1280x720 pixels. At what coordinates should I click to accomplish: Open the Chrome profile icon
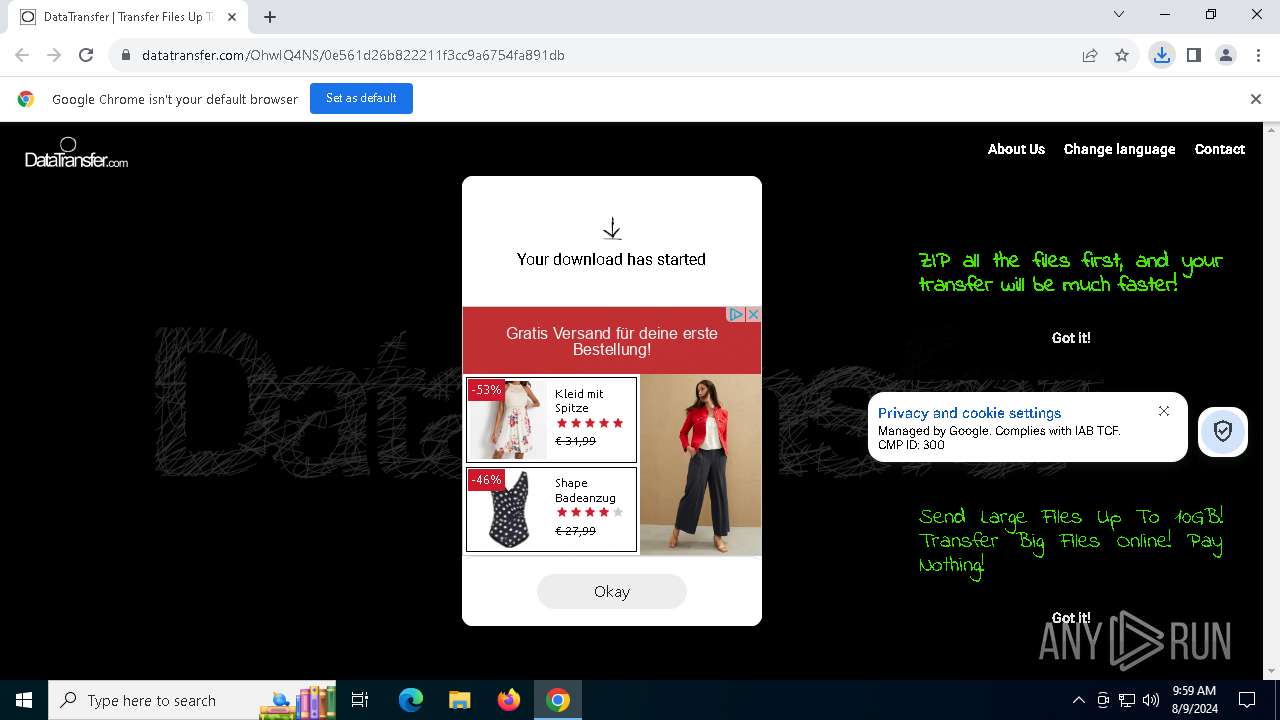pos(1226,55)
